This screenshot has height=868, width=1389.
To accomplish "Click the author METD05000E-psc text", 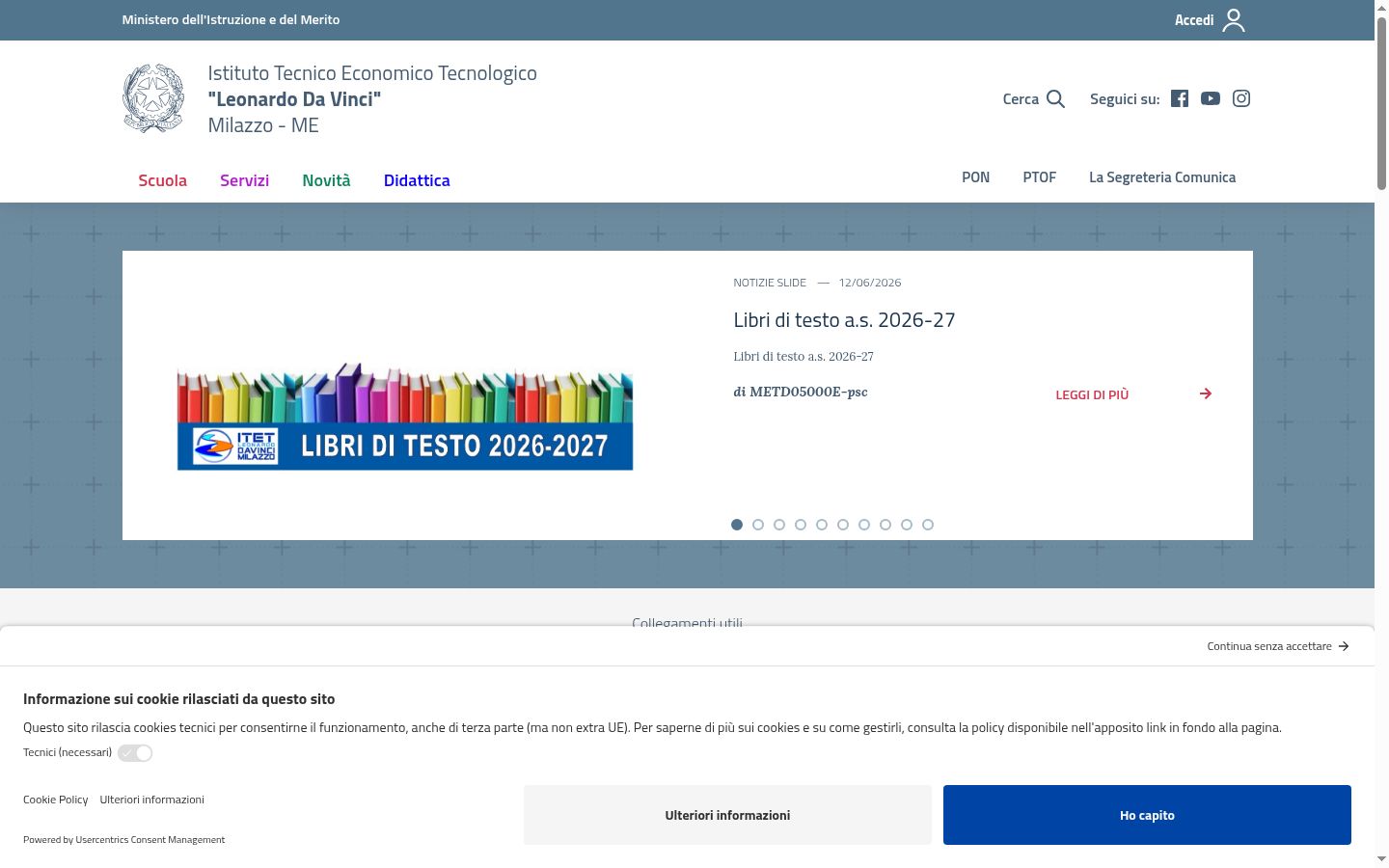I will (808, 392).
